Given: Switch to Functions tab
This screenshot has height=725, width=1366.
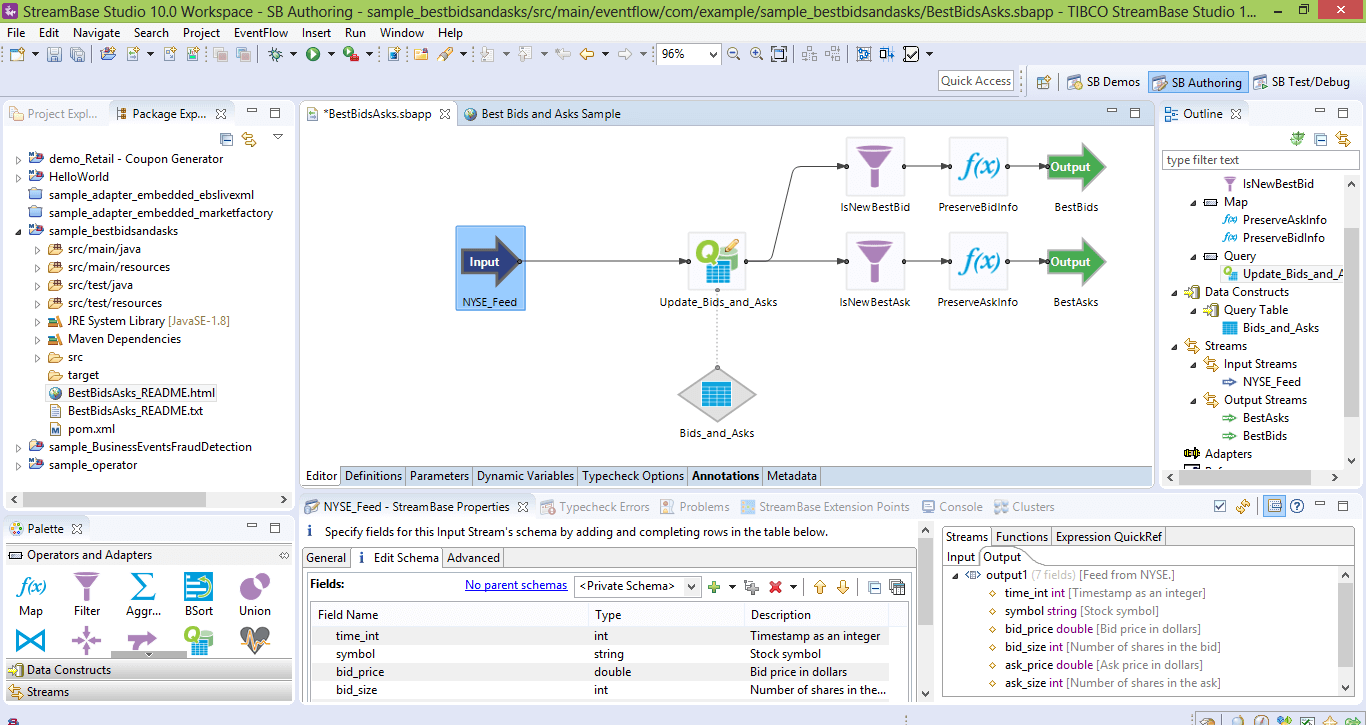Looking at the screenshot, I should (1022, 537).
